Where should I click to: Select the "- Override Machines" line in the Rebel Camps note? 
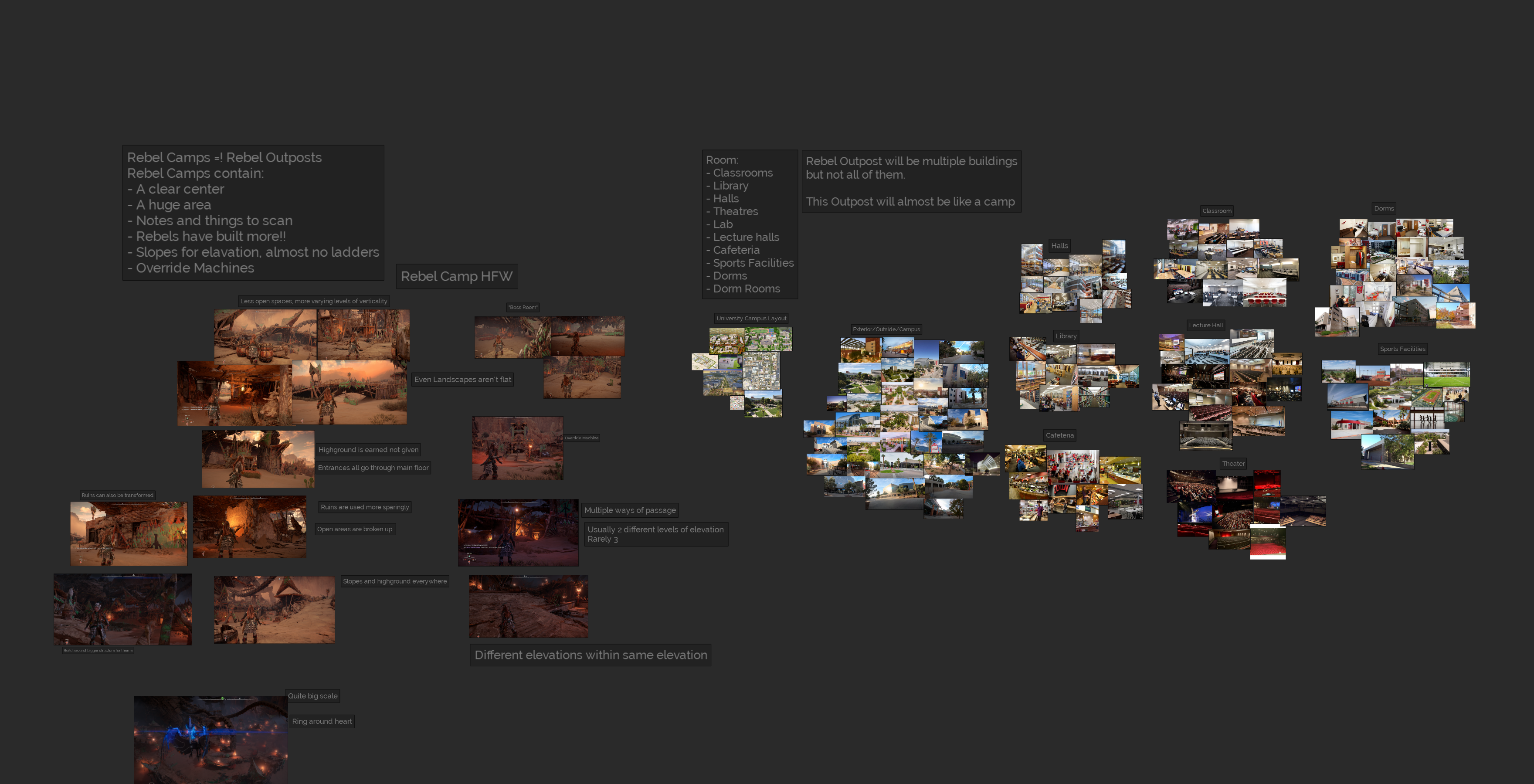coord(190,268)
